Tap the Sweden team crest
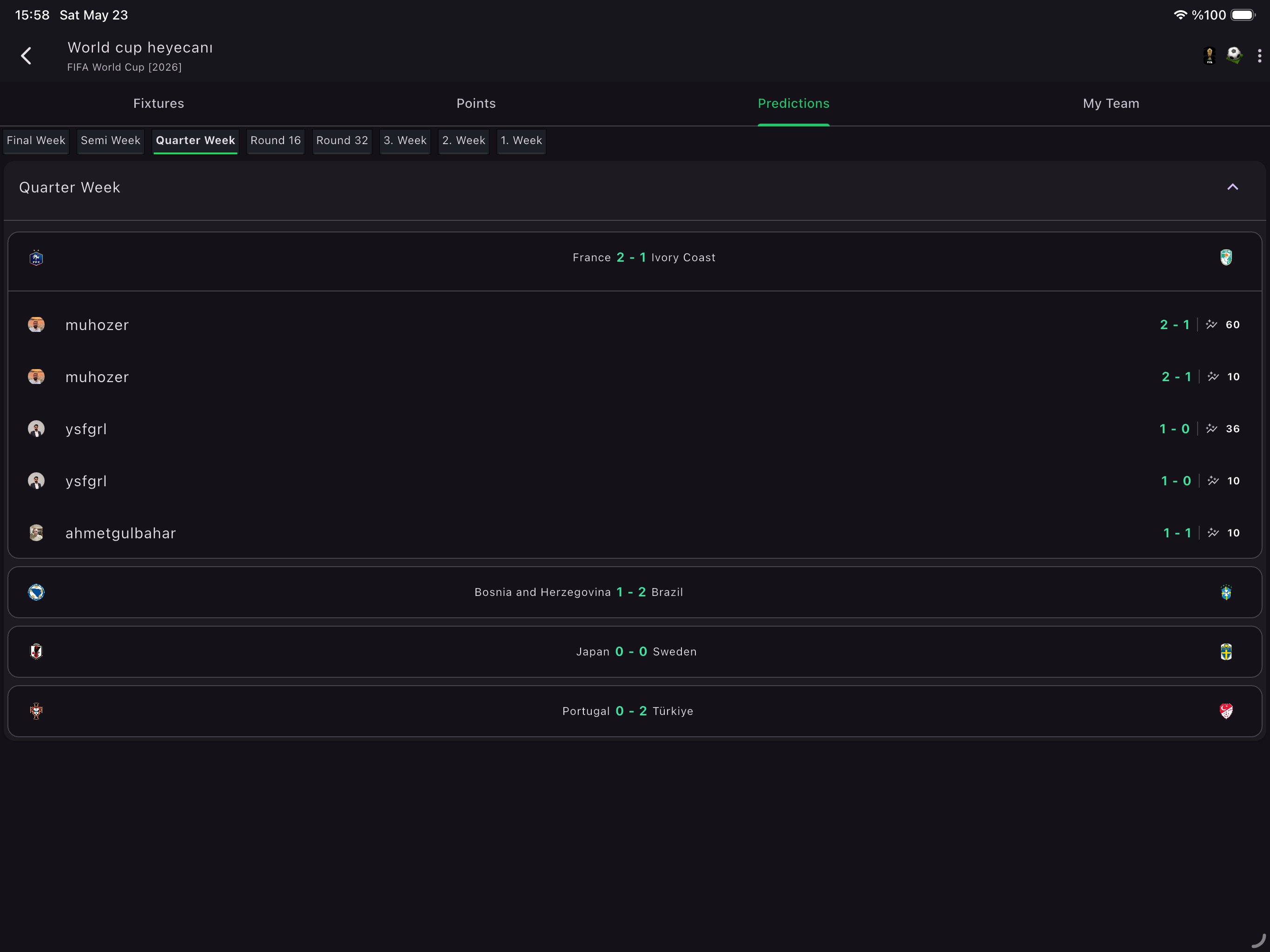 [1226, 651]
